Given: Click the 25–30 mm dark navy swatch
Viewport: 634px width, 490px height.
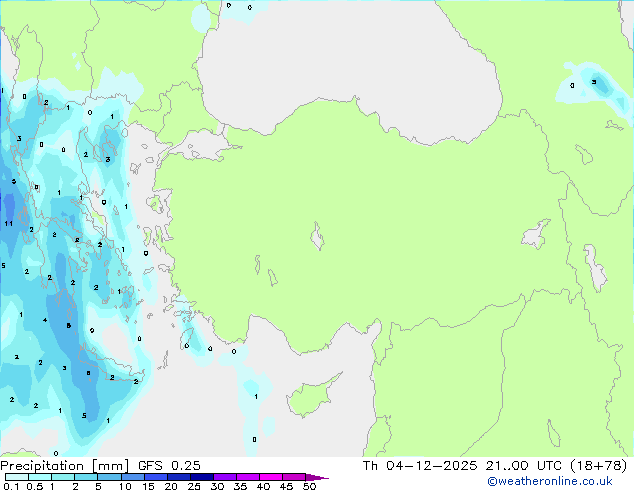Looking at the screenshot, I should pyautogui.click(x=201, y=477).
